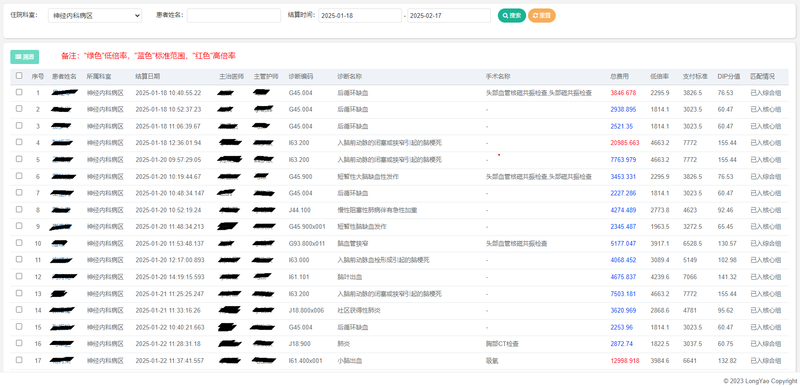
Task: Click surgery name 胸部CT检查
Action: point(503,344)
